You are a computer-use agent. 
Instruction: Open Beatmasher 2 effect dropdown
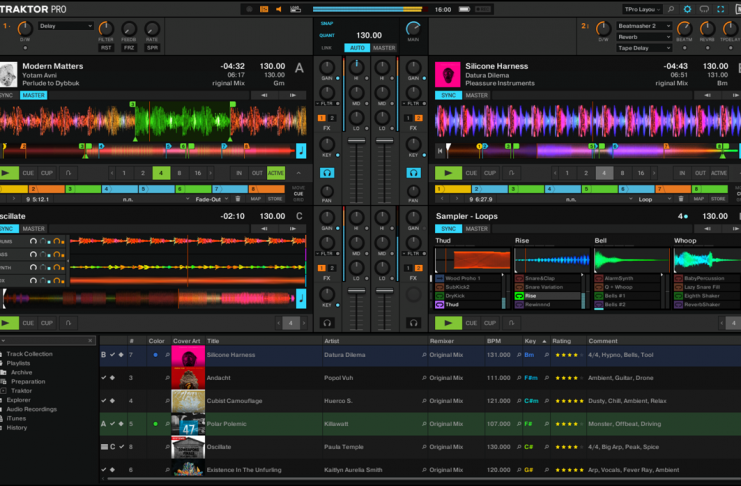point(644,26)
